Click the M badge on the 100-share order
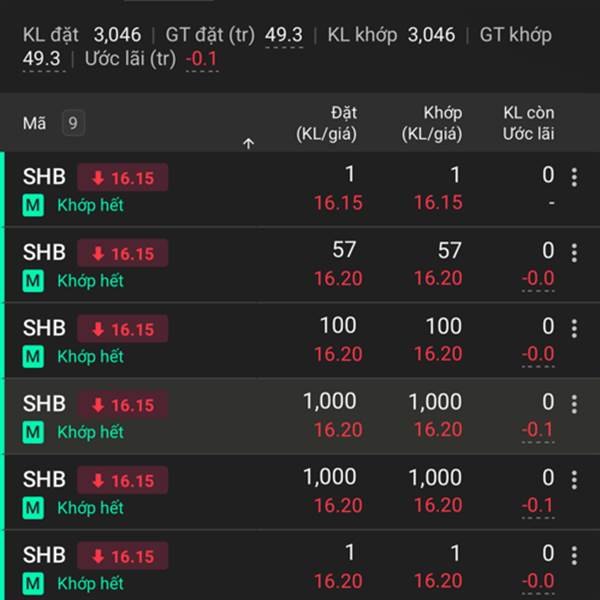Image resolution: width=600 pixels, height=600 pixels. [33, 357]
